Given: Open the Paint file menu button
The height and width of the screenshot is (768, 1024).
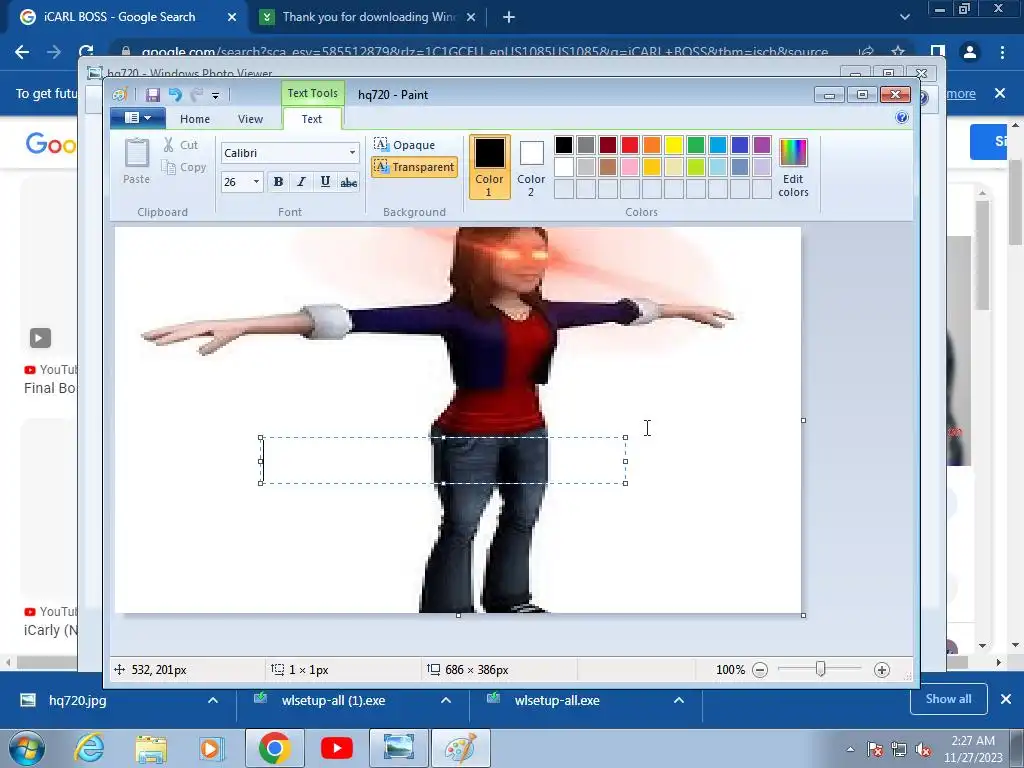Looking at the screenshot, I should tap(138, 118).
